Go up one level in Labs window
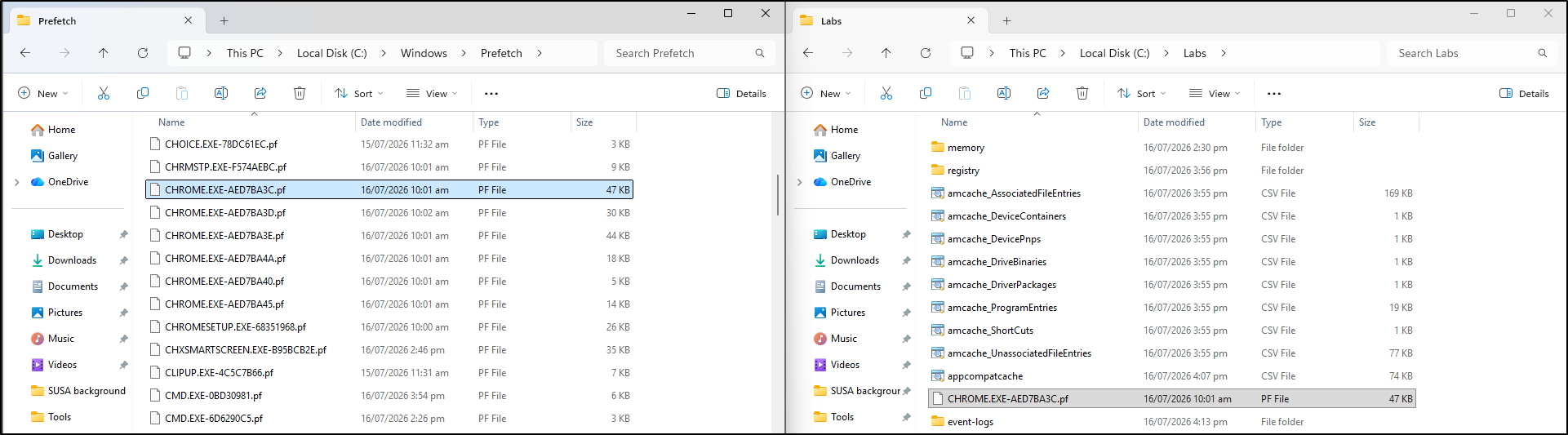The image size is (1568, 435). tap(886, 53)
